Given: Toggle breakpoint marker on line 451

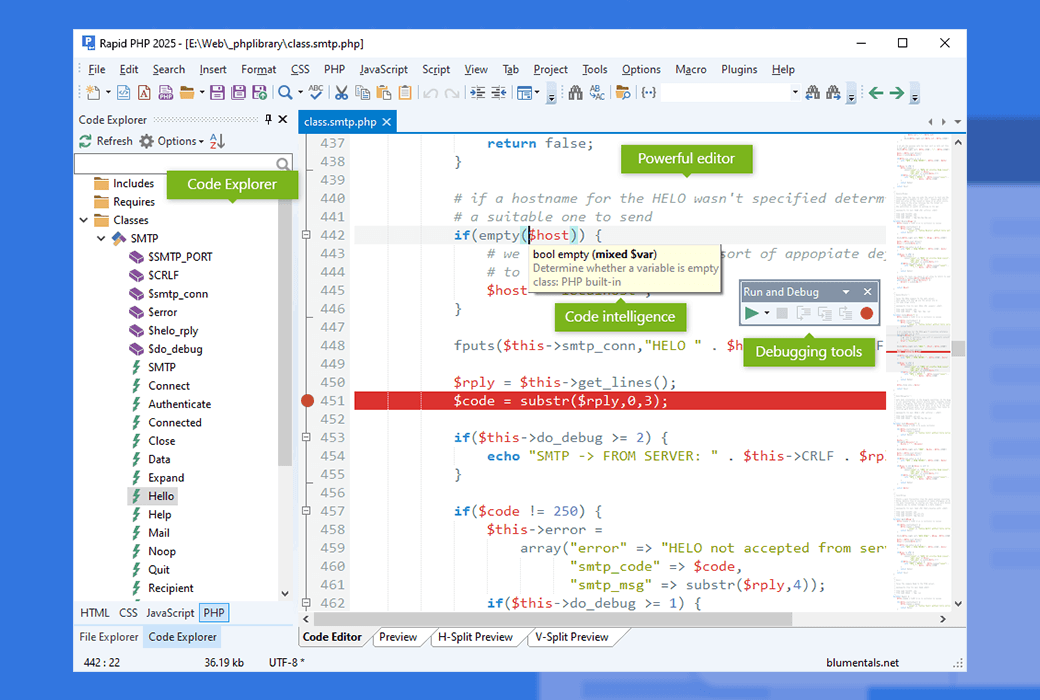Looking at the screenshot, I should 307,401.
